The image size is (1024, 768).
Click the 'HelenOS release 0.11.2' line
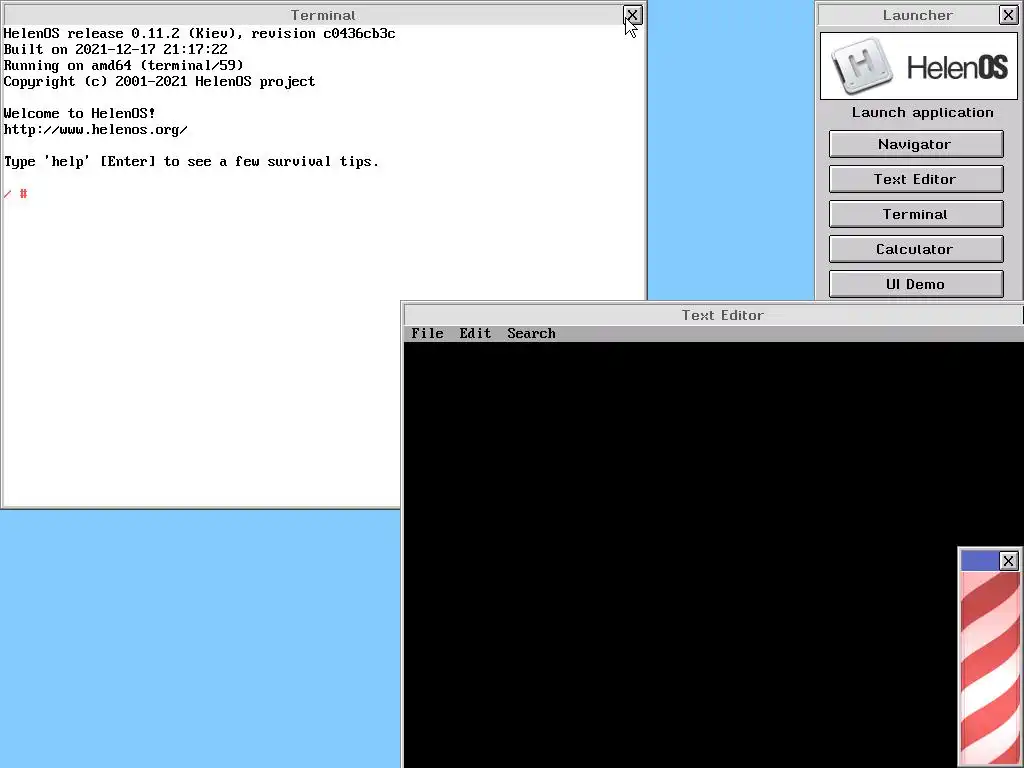click(x=199, y=33)
